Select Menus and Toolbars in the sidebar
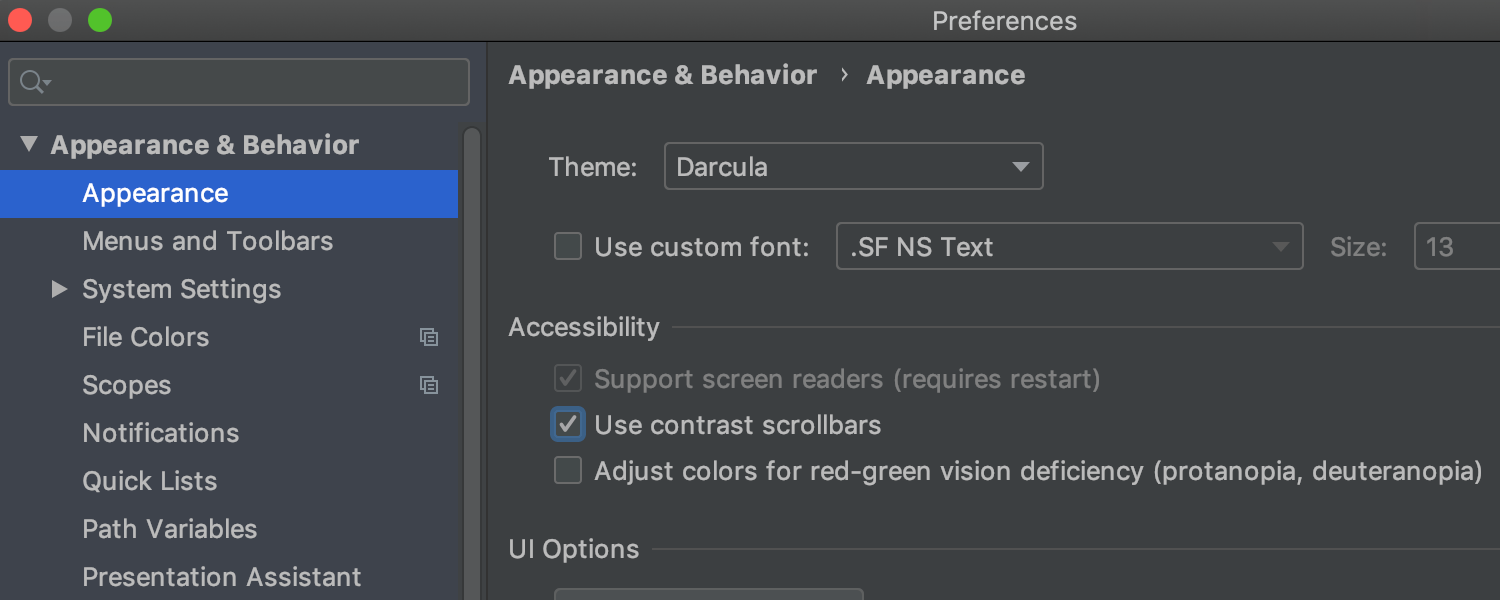This screenshot has width=1500, height=600. click(x=207, y=241)
